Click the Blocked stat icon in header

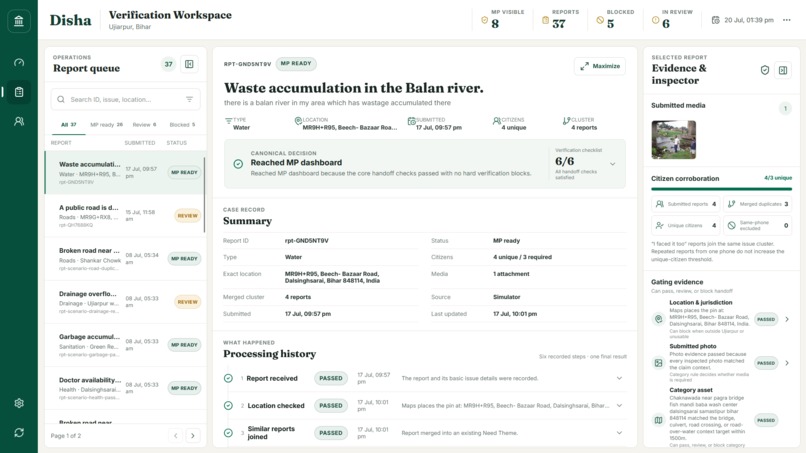point(600,20)
